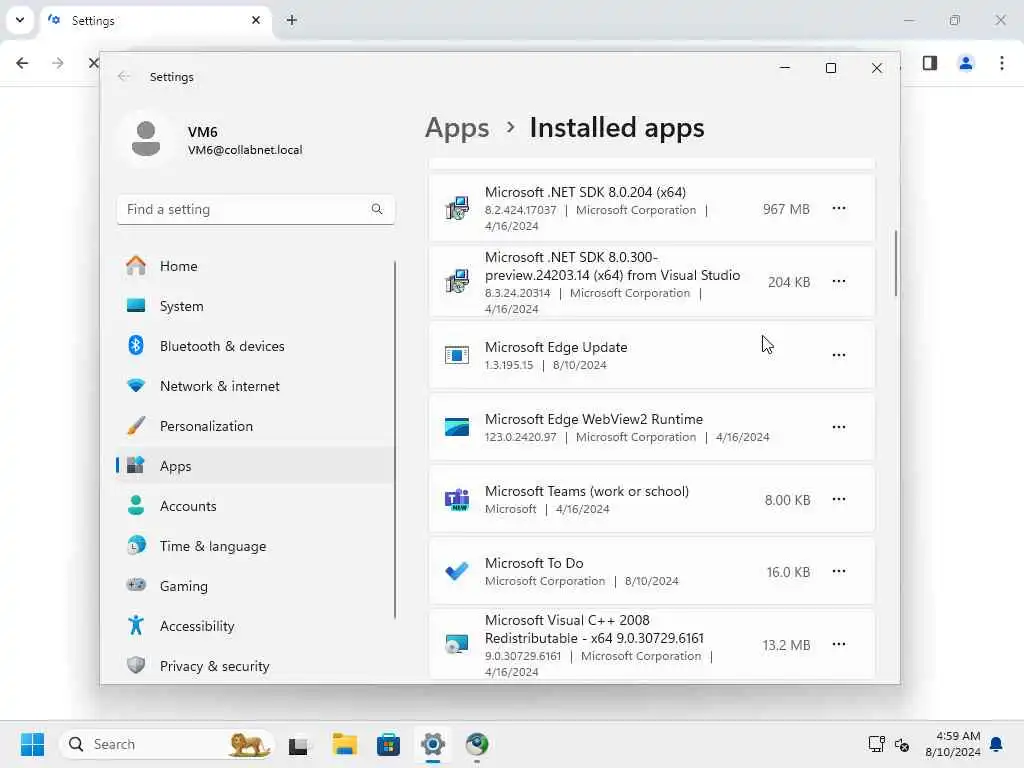Toggle the browser side panel
1024x768 pixels.
point(930,63)
